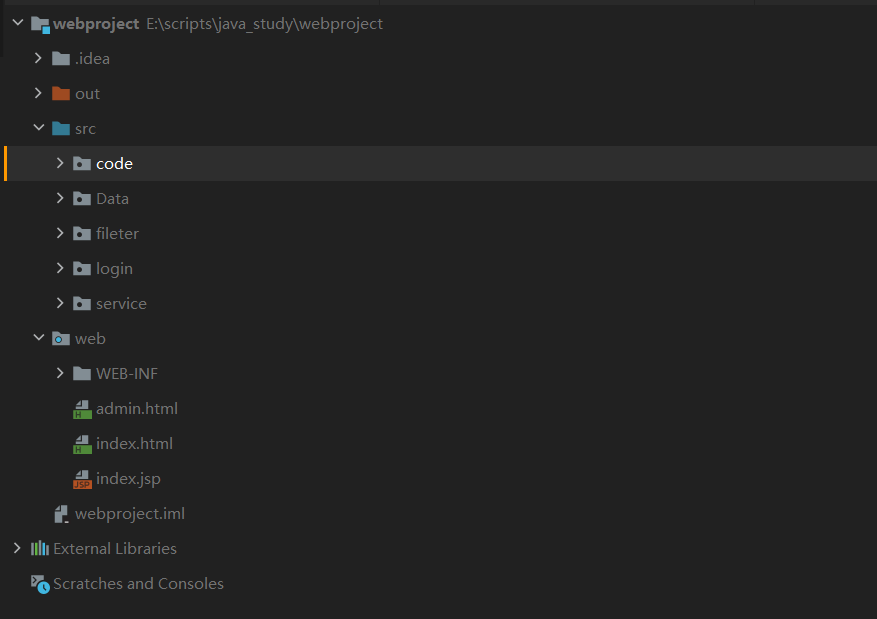Select the orange out folder icon
This screenshot has width=877, height=619.
[x=60, y=93]
